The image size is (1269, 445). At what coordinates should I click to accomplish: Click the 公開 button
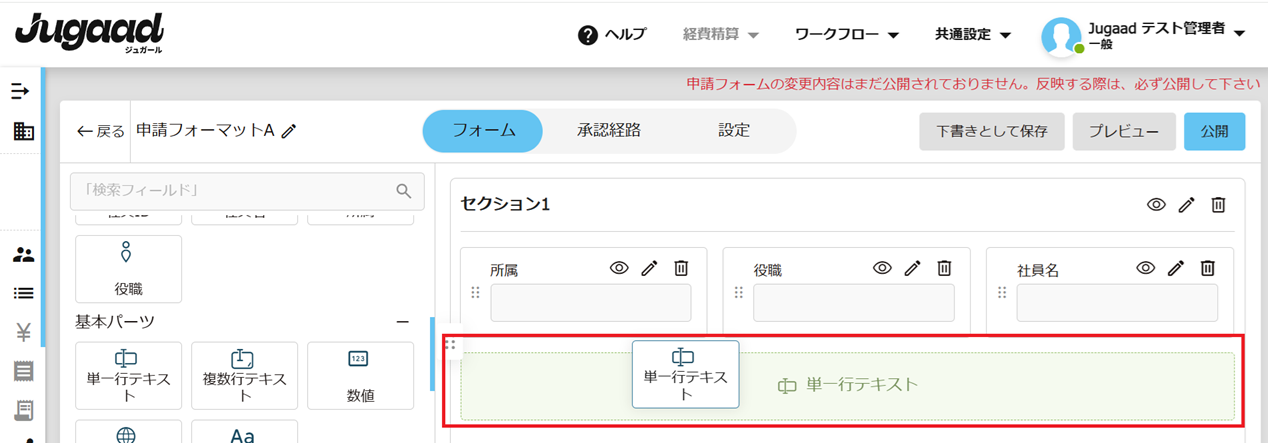click(1215, 131)
